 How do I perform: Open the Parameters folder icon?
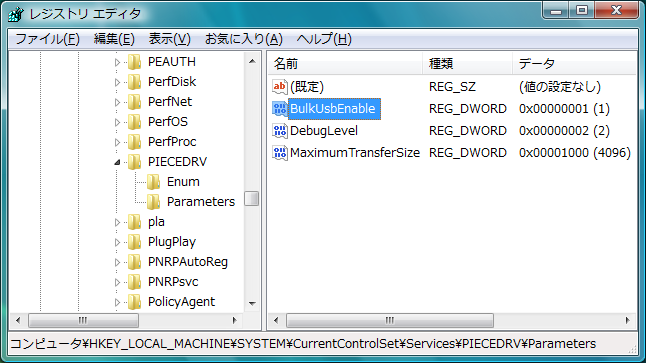tap(153, 201)
